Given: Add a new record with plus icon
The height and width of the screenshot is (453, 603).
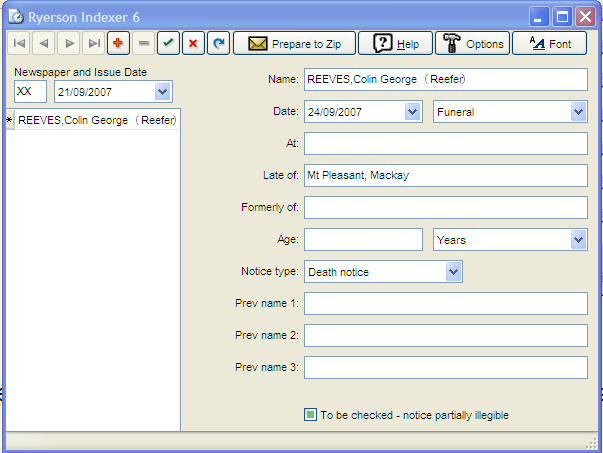Looking at the screenshot, I should pos(119,44).
